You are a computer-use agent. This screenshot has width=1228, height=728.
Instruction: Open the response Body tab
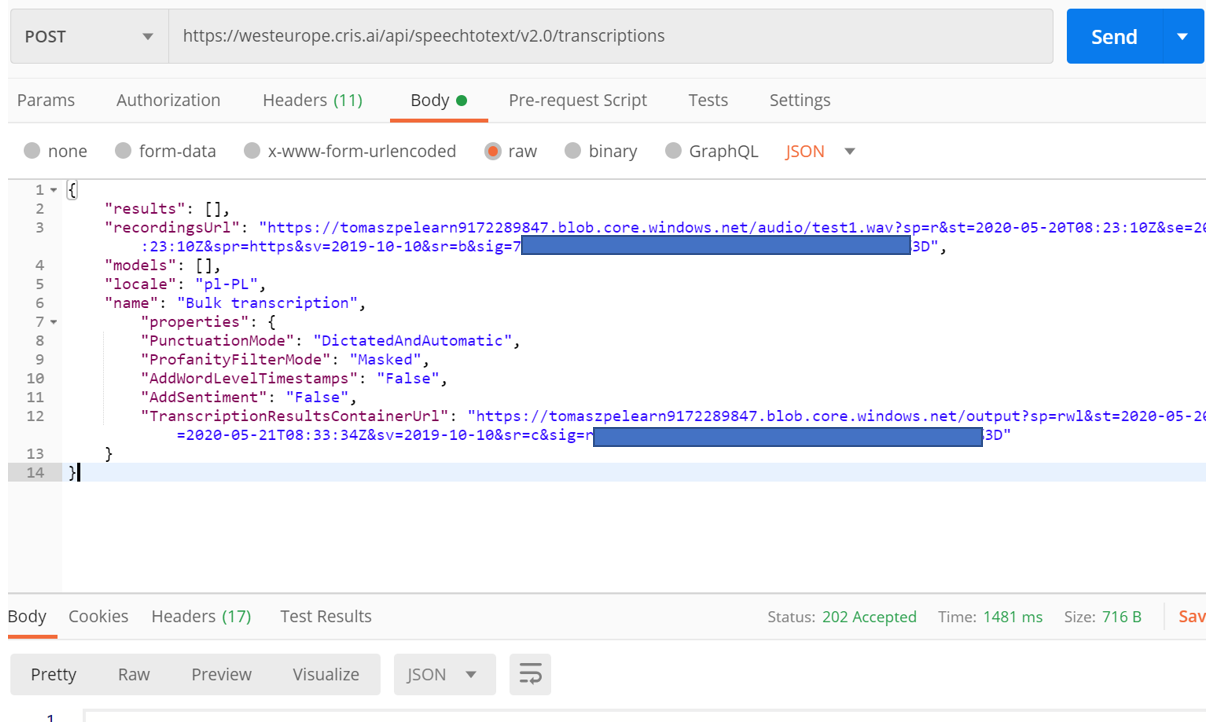pyautogui.click(x=27, y=616)
